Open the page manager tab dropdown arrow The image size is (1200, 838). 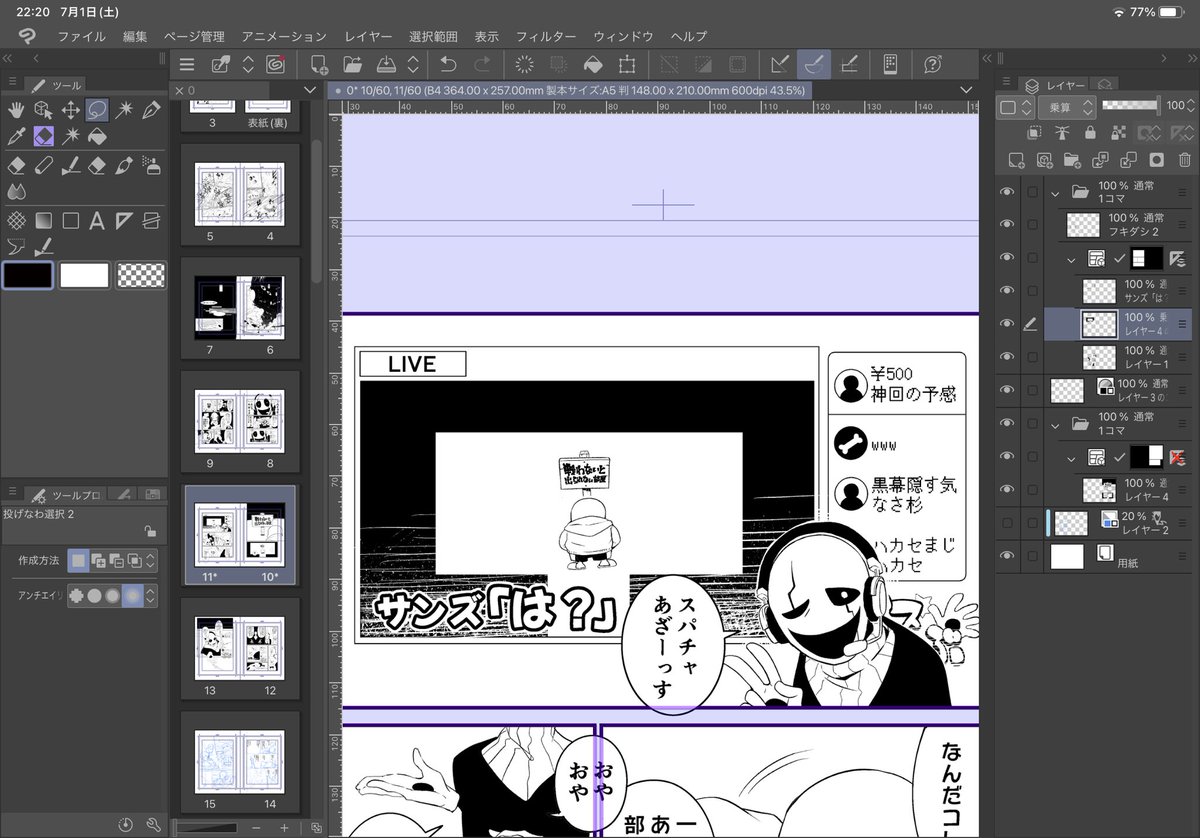click(x=309, y=90)
